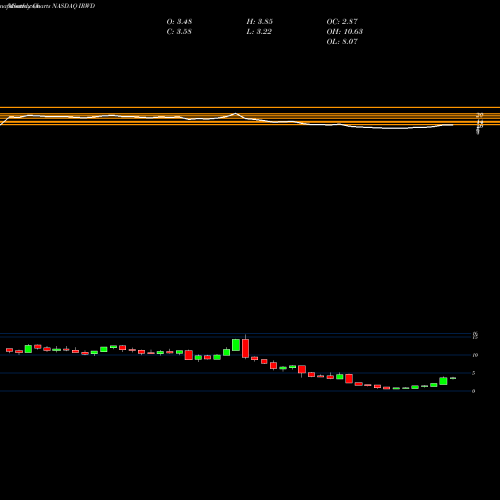Select the OL: 8.07 reading
Image resolution: width=500 pixels, height=500 pixels.
[342, 42]
